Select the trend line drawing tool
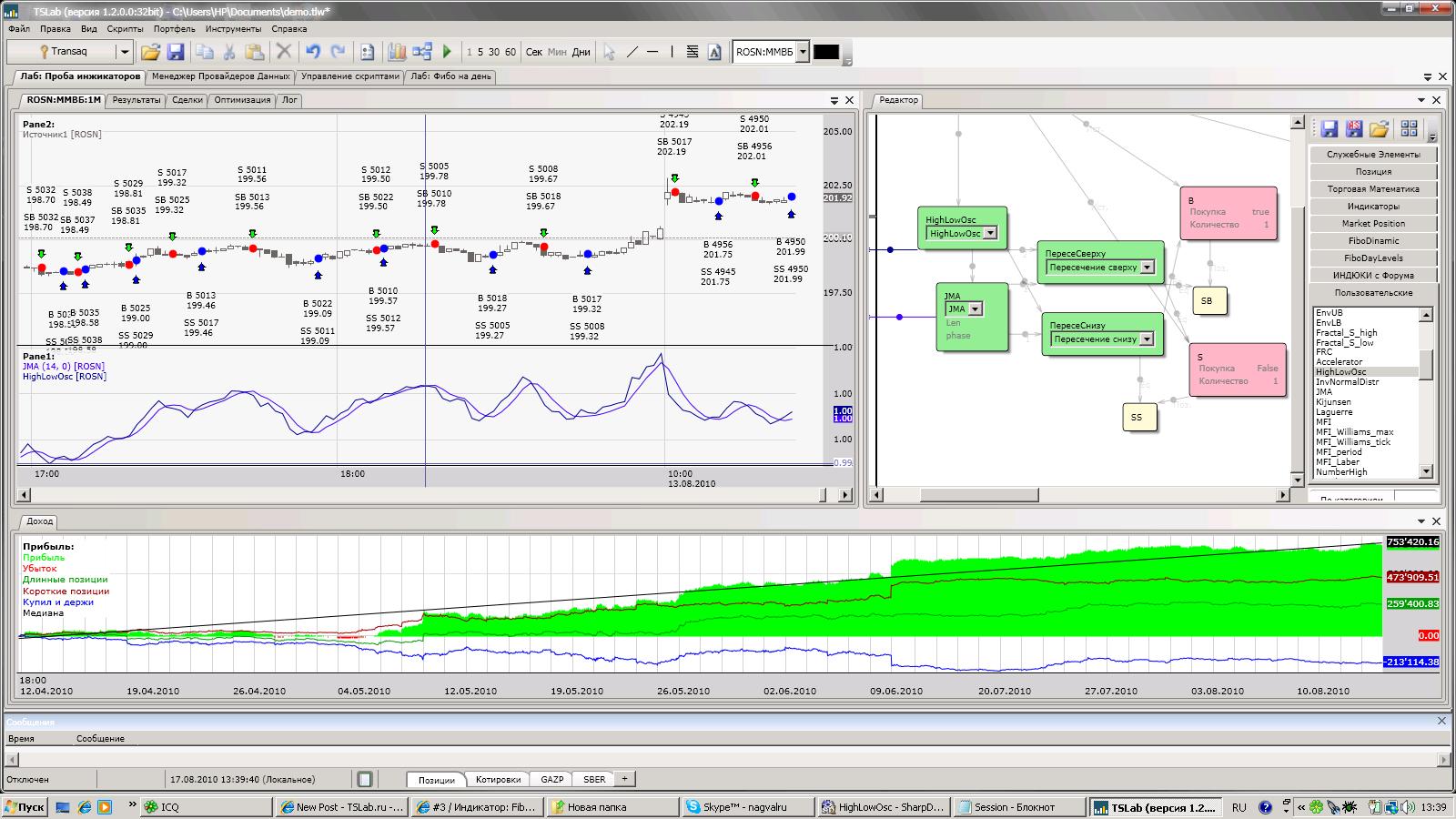The image size is (1456, 819). coord(632,52)
